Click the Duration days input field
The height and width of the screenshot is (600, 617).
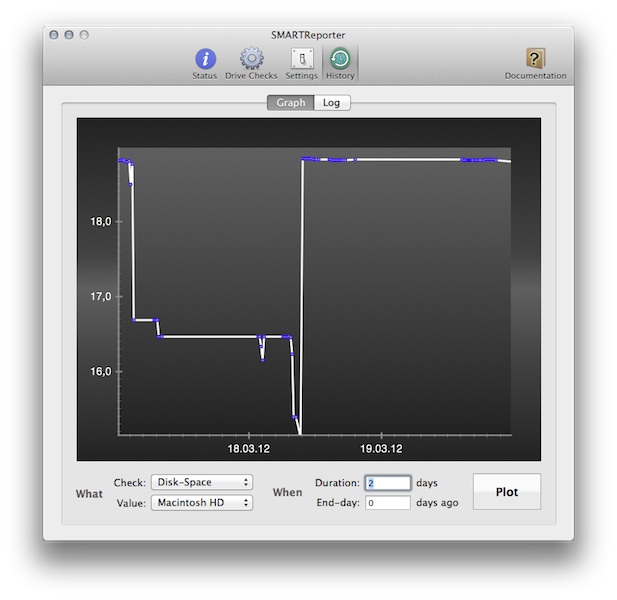387,483
